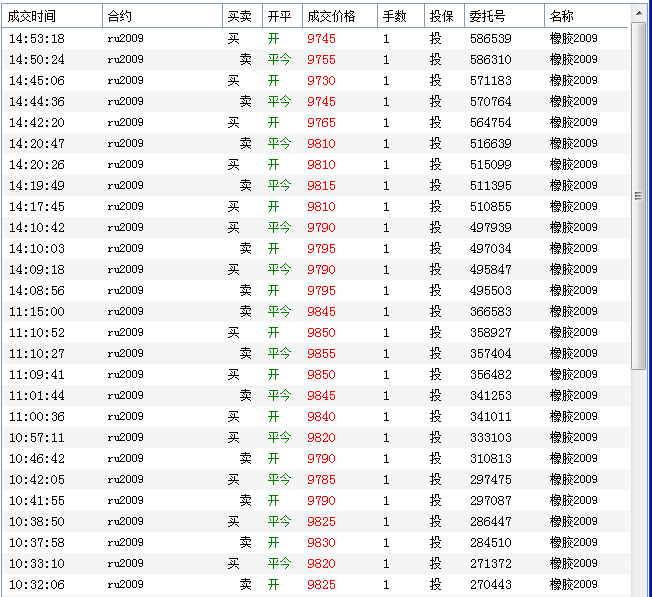This screenshot has width=652, height=597.
Task: Click order number 510855
Action: coord(491,207)
